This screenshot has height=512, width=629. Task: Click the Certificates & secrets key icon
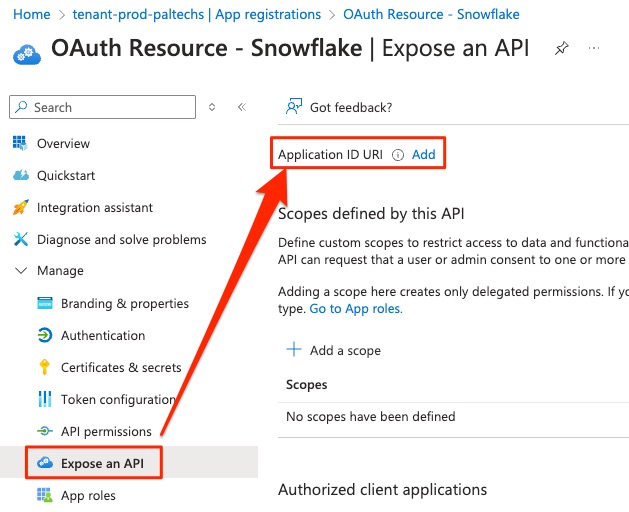[44, 367]
